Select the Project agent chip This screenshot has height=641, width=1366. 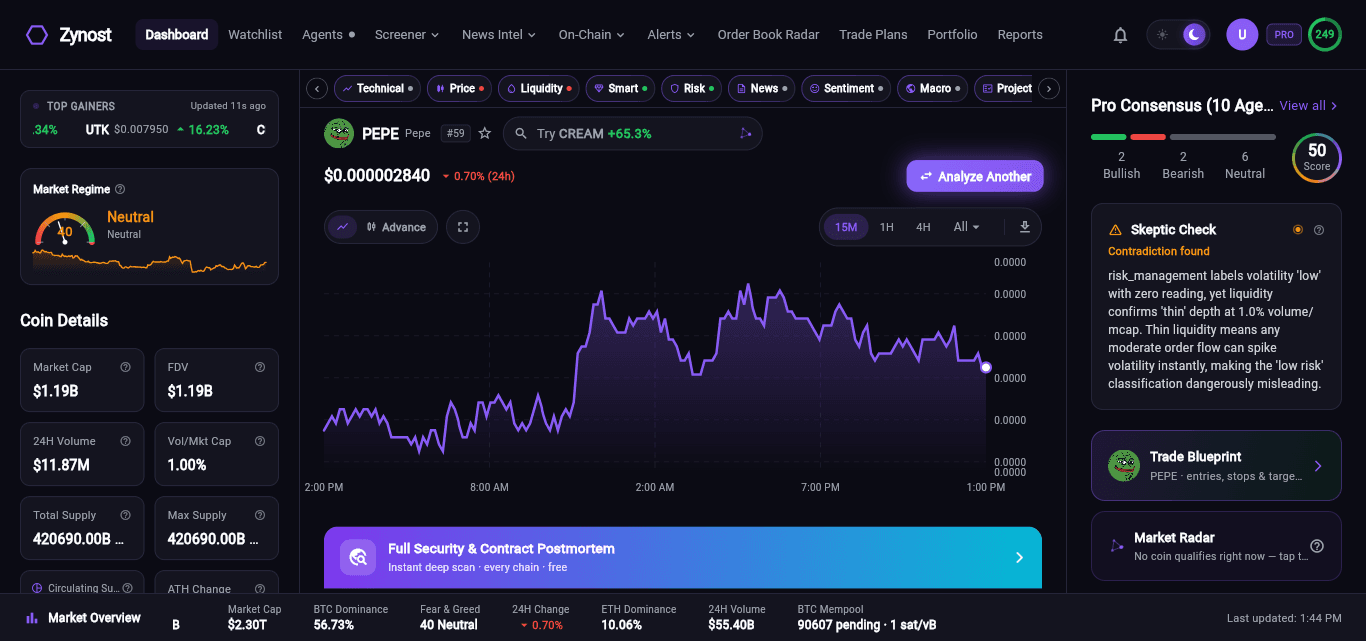pyautogui.click(x=1004, y=89)
